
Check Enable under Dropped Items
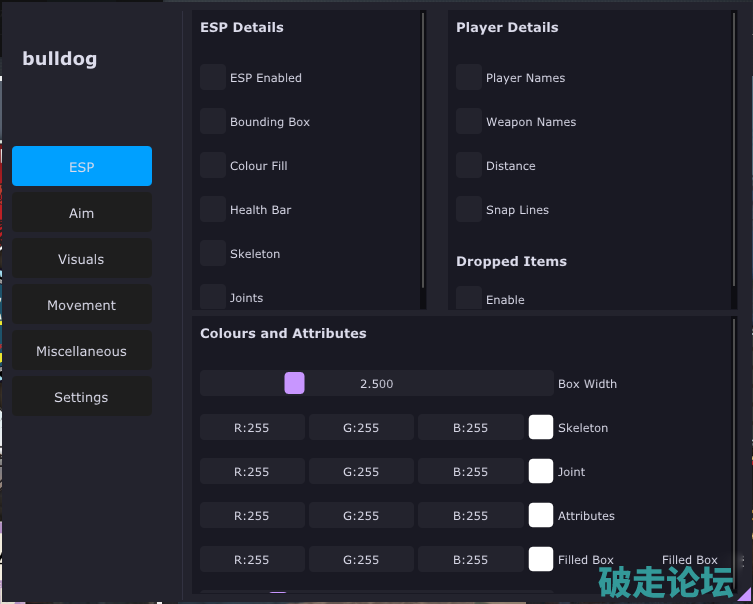point(469,298)
